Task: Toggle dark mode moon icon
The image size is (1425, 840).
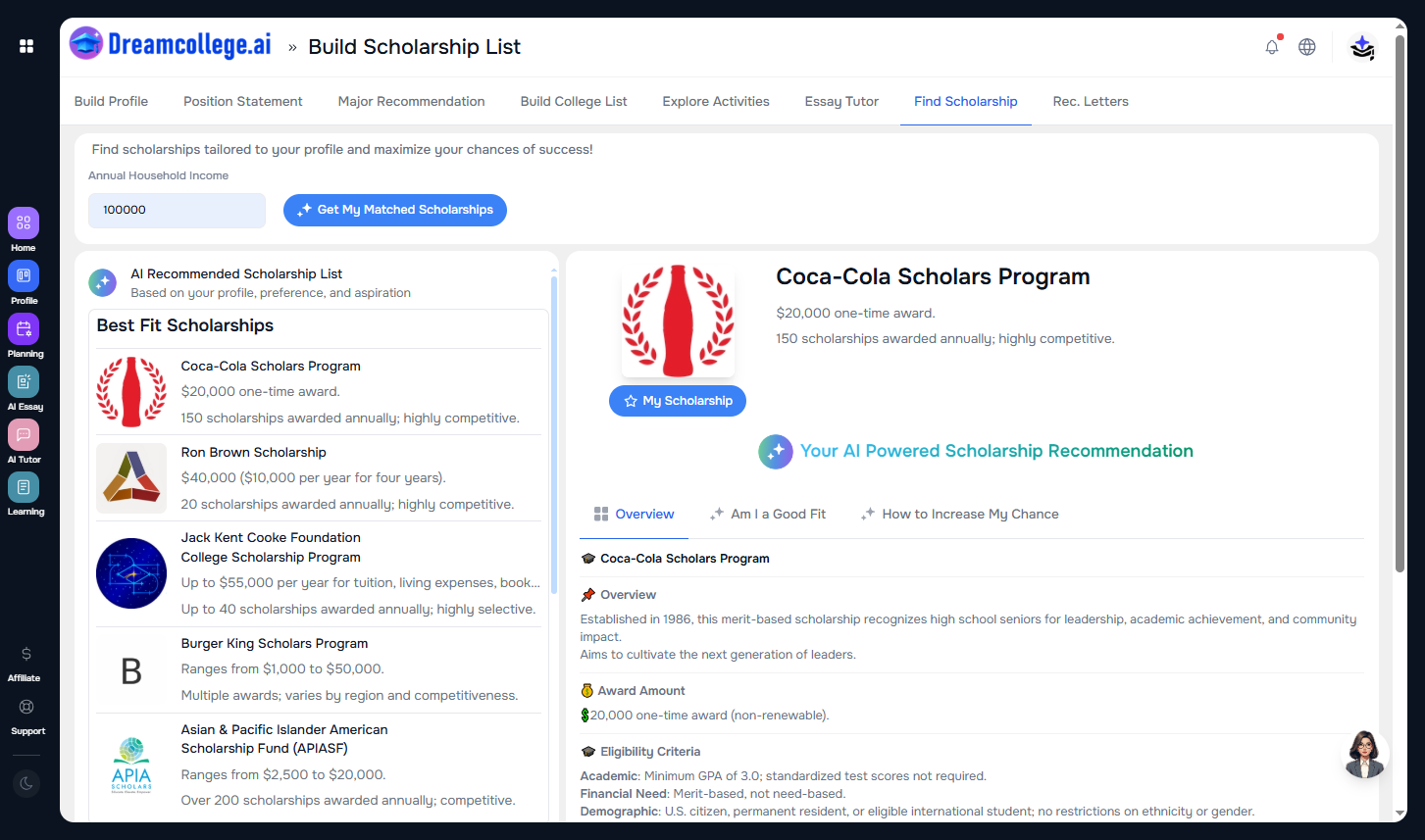Action: coord(26,783)
